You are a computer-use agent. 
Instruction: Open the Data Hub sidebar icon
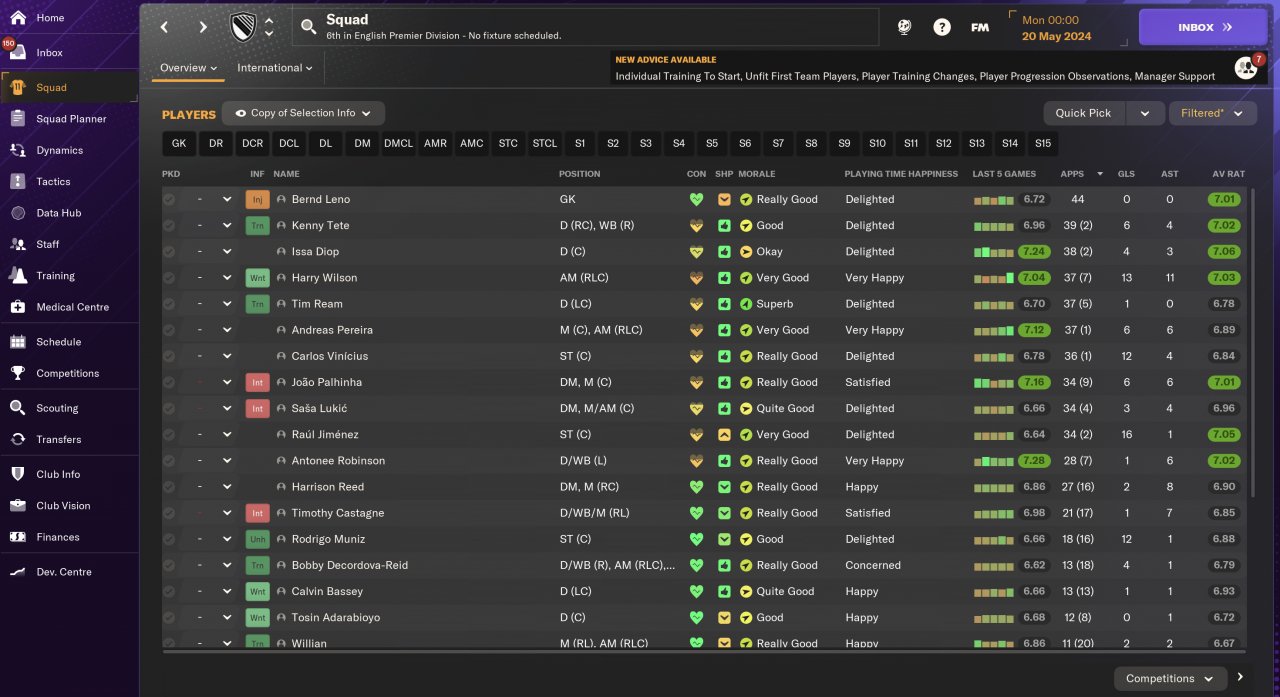[x=17, y=213]
